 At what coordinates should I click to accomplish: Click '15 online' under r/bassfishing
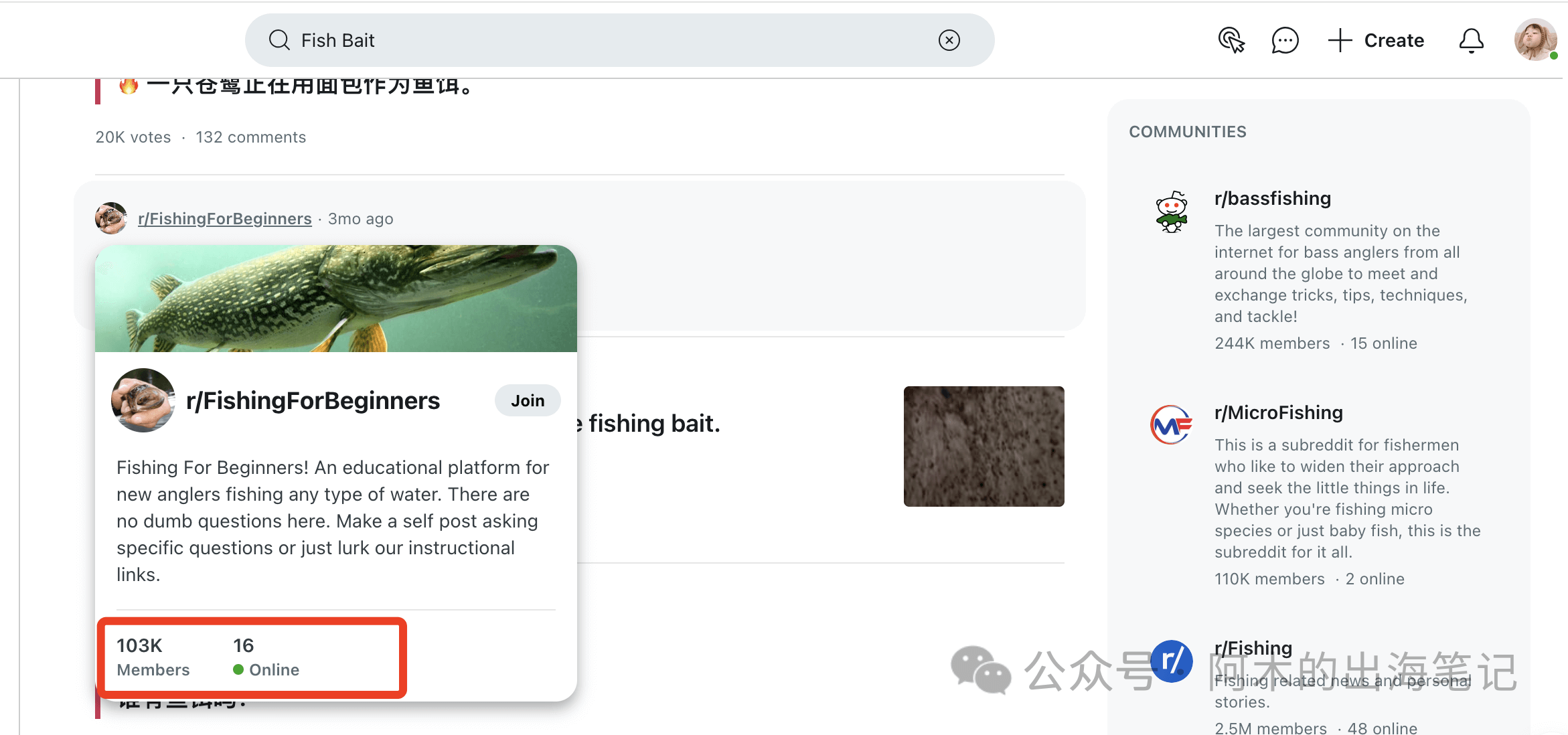click(1383, 343)
